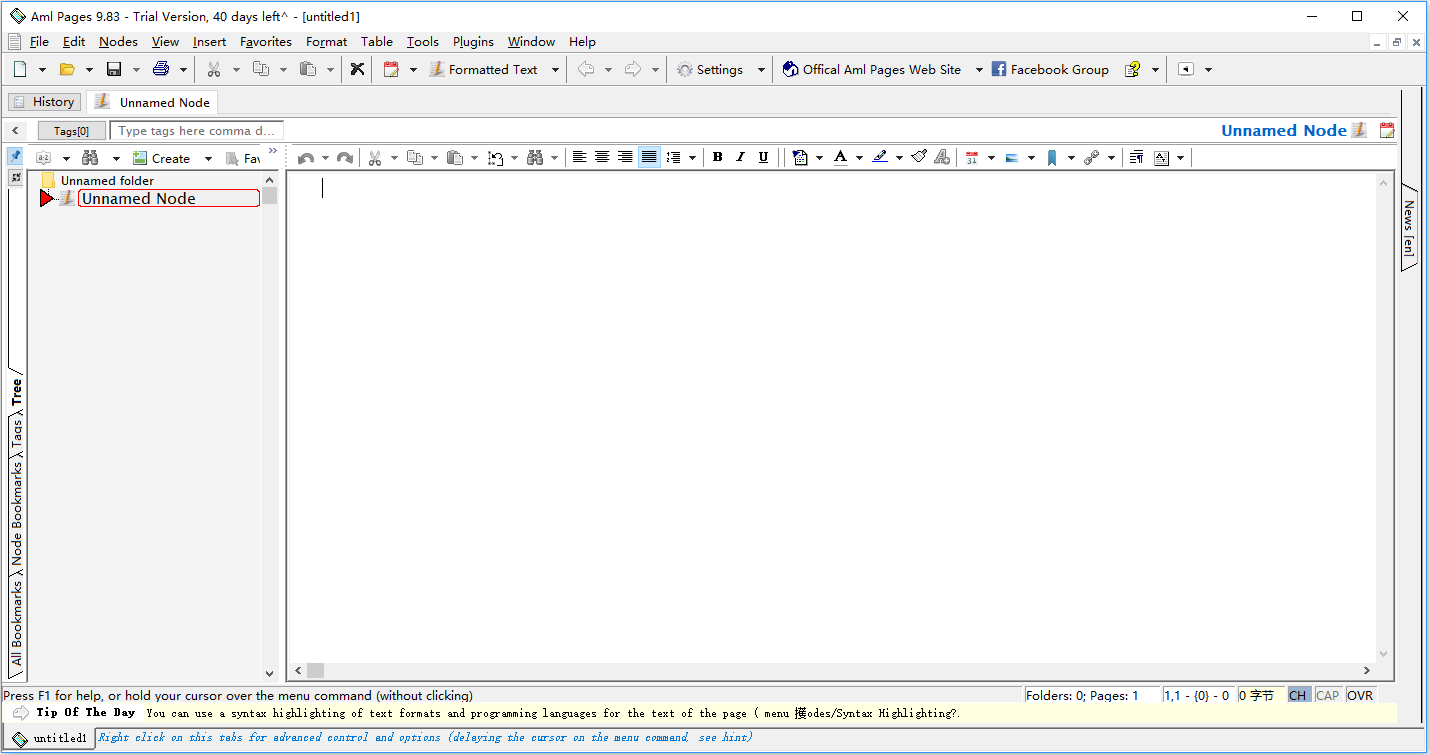The height and width of the screenshot is (755, 1430).
Task: Click the highlighter color icon
Action: pyautogui.click(x=880, y=157)
